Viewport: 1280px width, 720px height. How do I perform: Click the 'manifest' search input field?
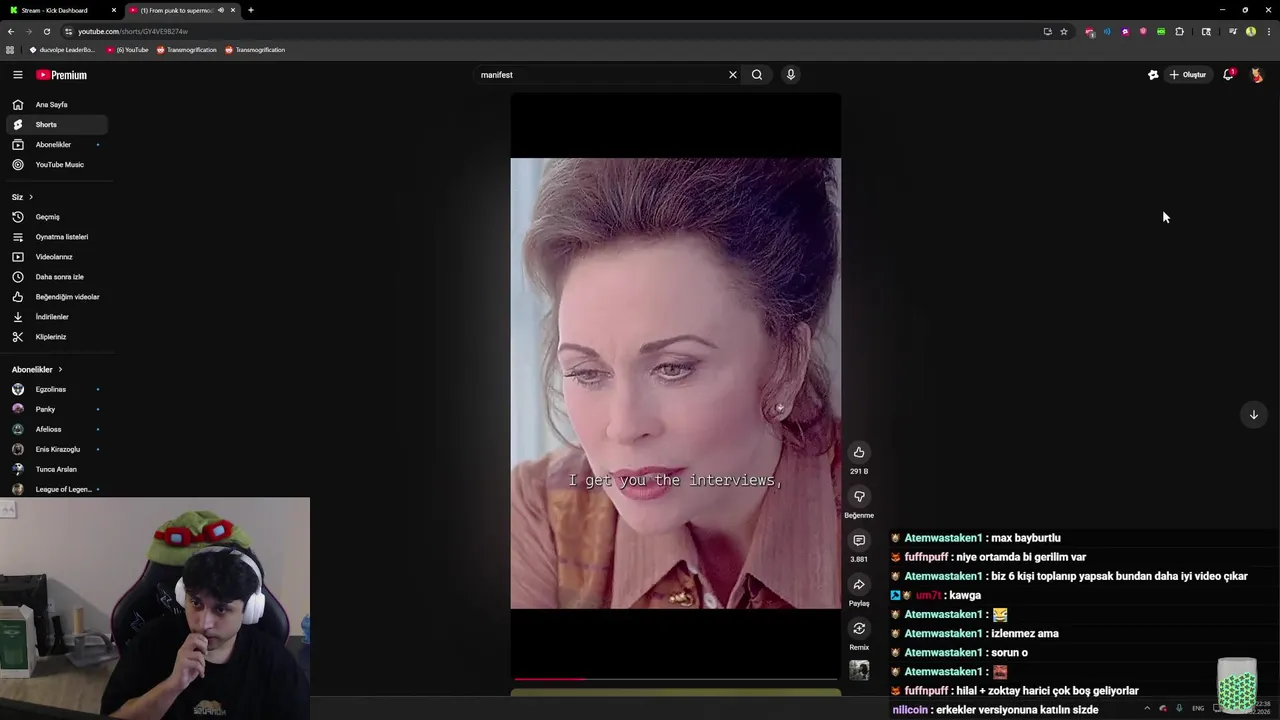click(x=600, y=75)
